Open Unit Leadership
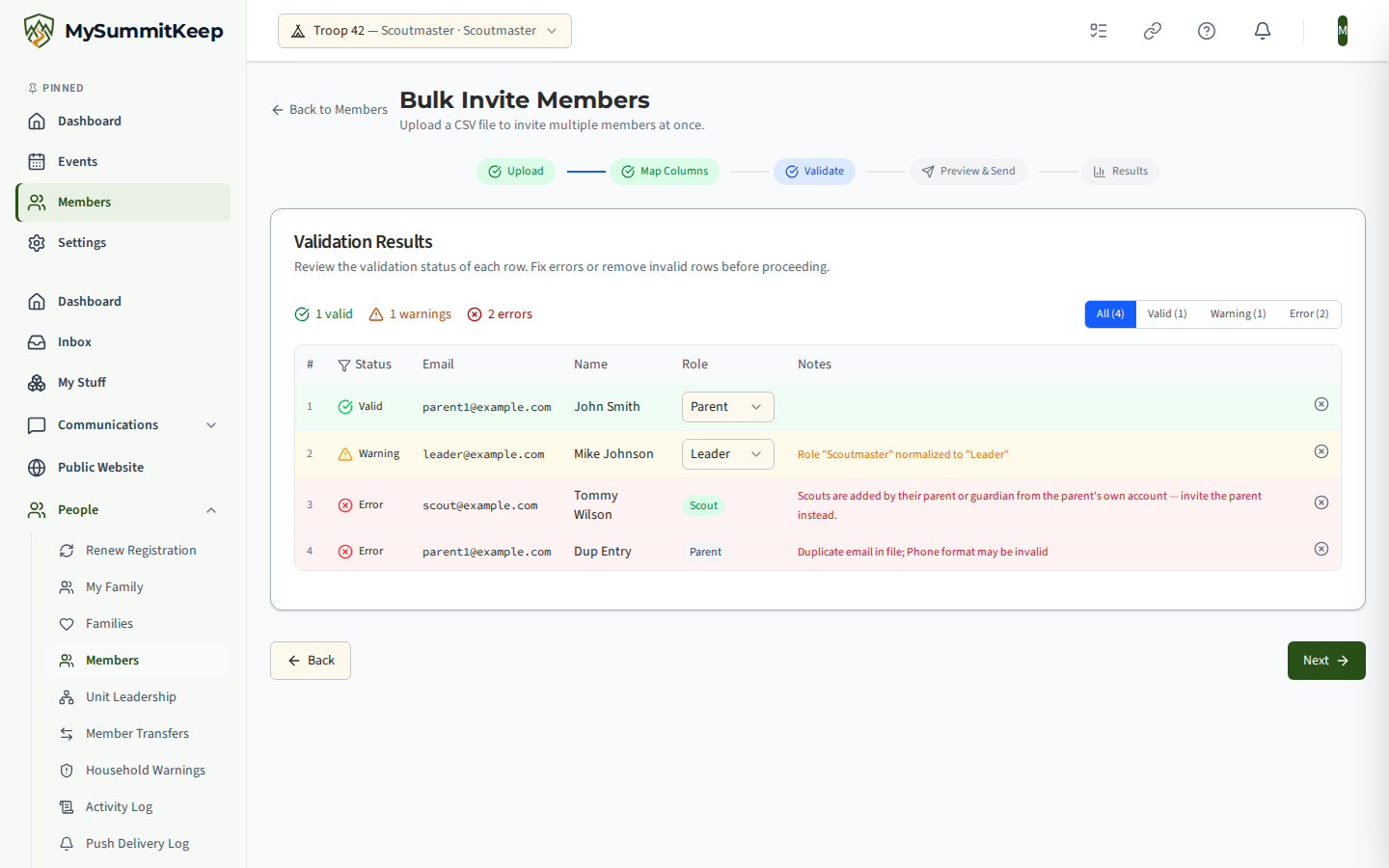 [x=139, y=697]
